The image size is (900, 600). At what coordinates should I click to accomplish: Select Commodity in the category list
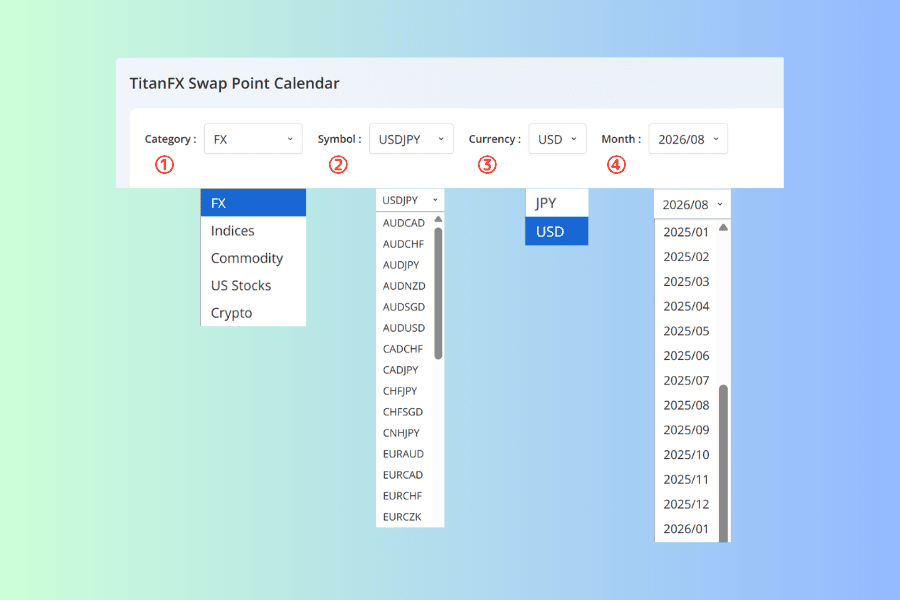click(253, 258)
